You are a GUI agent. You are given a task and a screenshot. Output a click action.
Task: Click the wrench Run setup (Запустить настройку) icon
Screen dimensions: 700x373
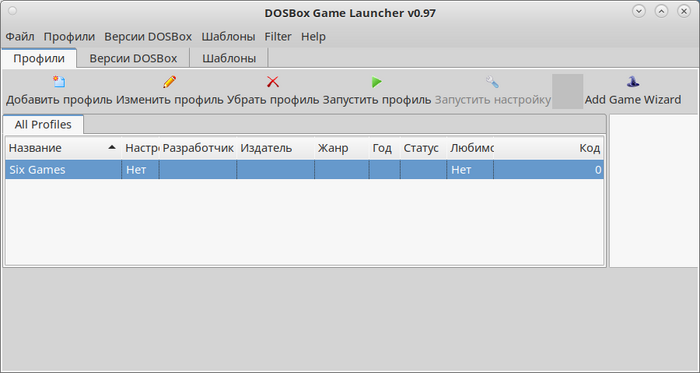(492, 82)
